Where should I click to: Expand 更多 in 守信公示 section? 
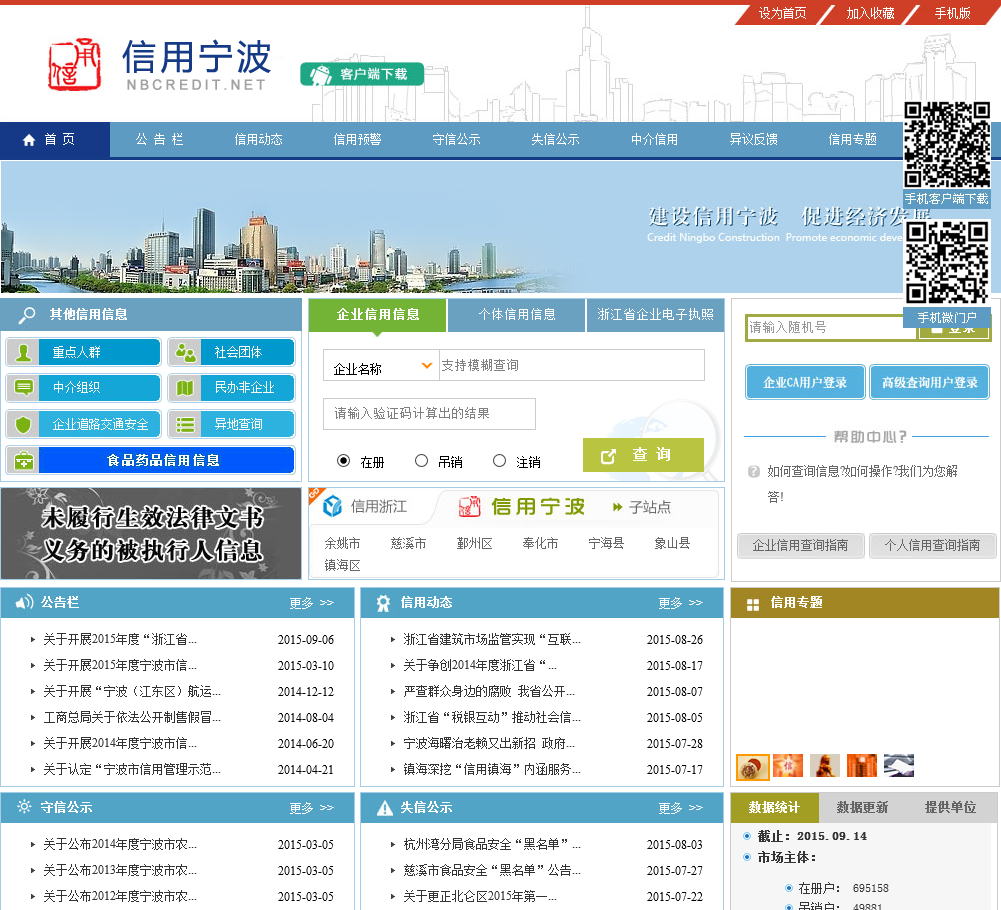[x=312, y=808]
